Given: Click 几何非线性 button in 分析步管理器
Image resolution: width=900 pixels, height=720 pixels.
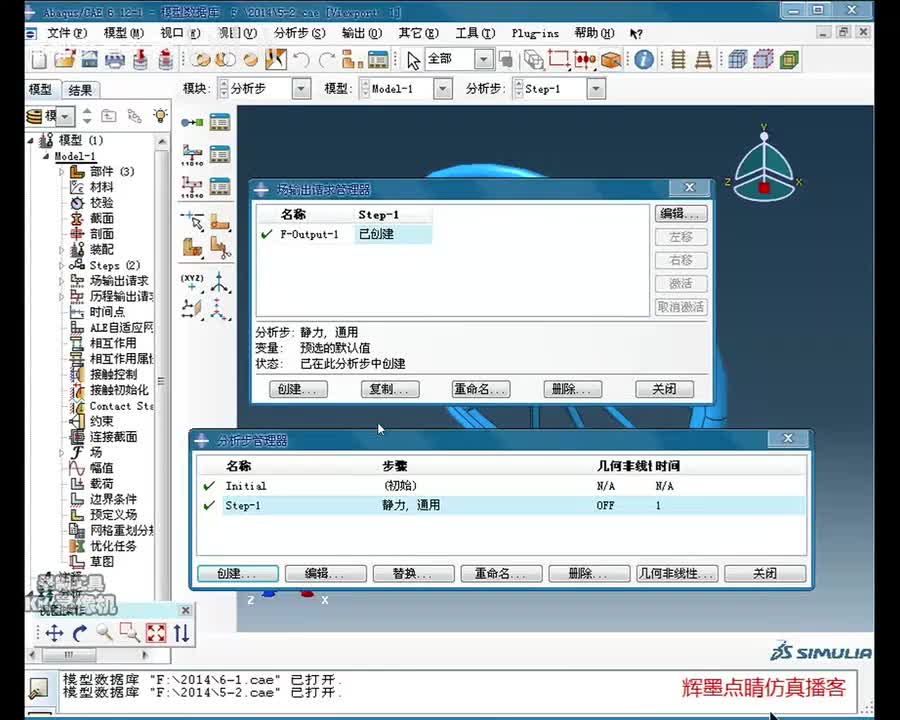Looking at the screenshot, I should tap(677, 574).
